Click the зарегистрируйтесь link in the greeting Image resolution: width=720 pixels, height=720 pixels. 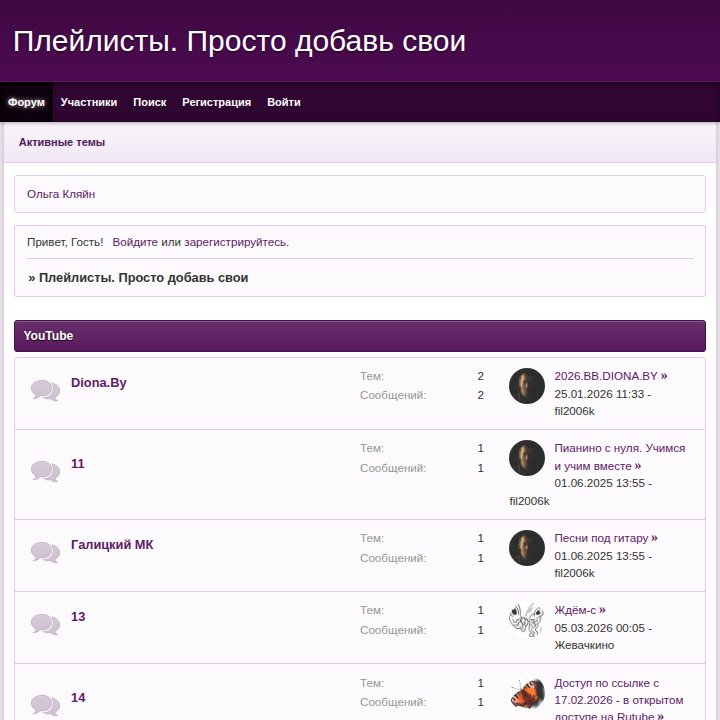[236, 242]
